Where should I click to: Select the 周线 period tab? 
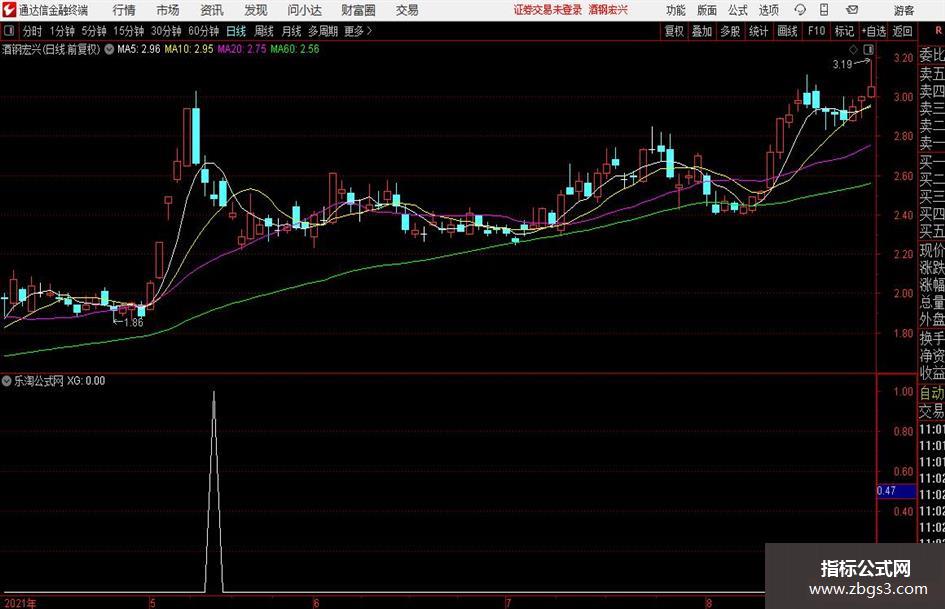[263, 31]
